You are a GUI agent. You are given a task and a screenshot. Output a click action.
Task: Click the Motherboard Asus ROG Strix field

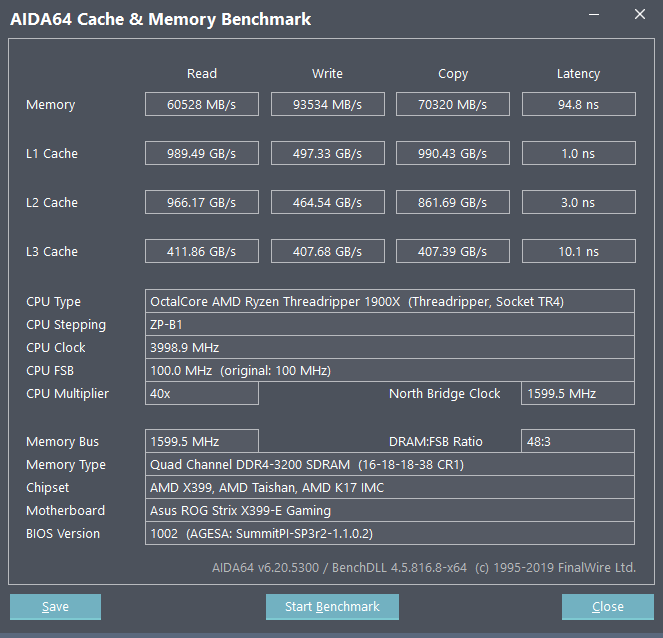click(389, 511)
